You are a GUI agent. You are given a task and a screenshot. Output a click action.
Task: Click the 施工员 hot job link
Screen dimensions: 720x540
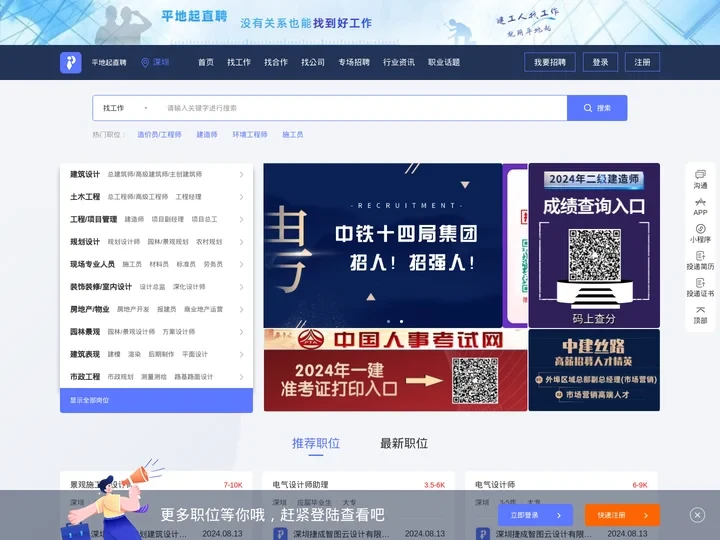point(292,135)
